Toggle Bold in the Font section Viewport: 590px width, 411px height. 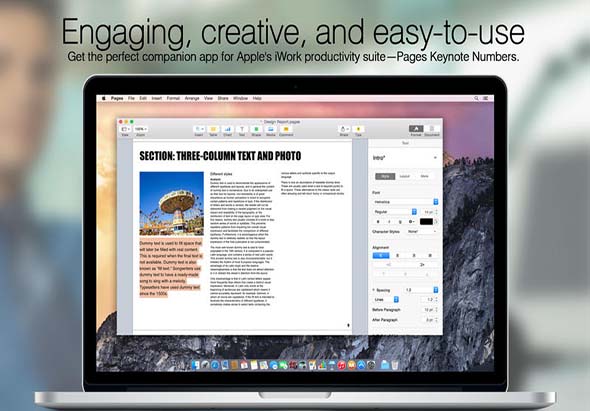pos(379,222)
